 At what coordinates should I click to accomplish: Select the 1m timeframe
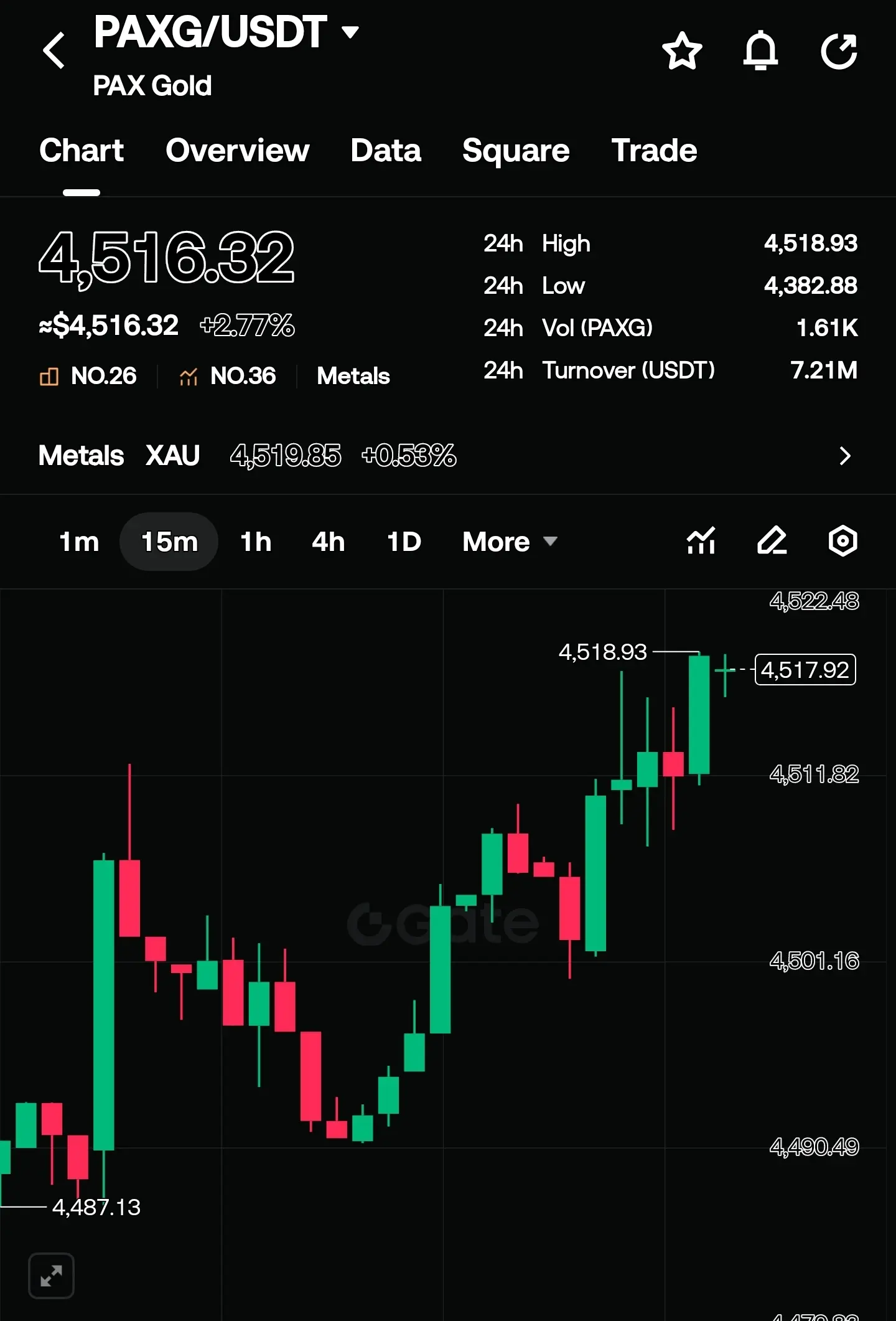pyautogui.click(x=79, y=542)
